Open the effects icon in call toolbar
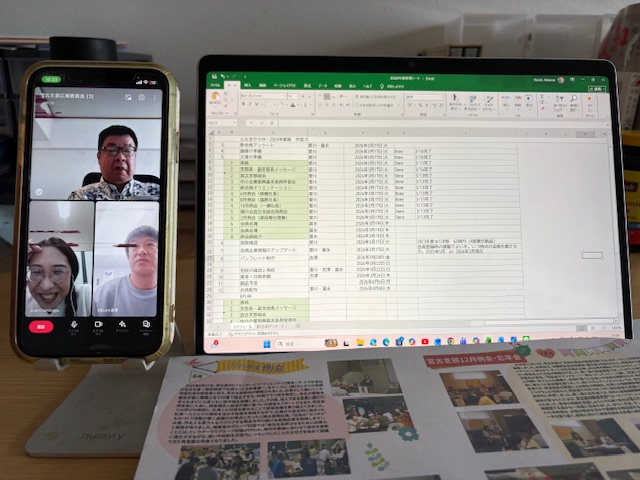Screen dimensions: 640x480 pos(122,325)
